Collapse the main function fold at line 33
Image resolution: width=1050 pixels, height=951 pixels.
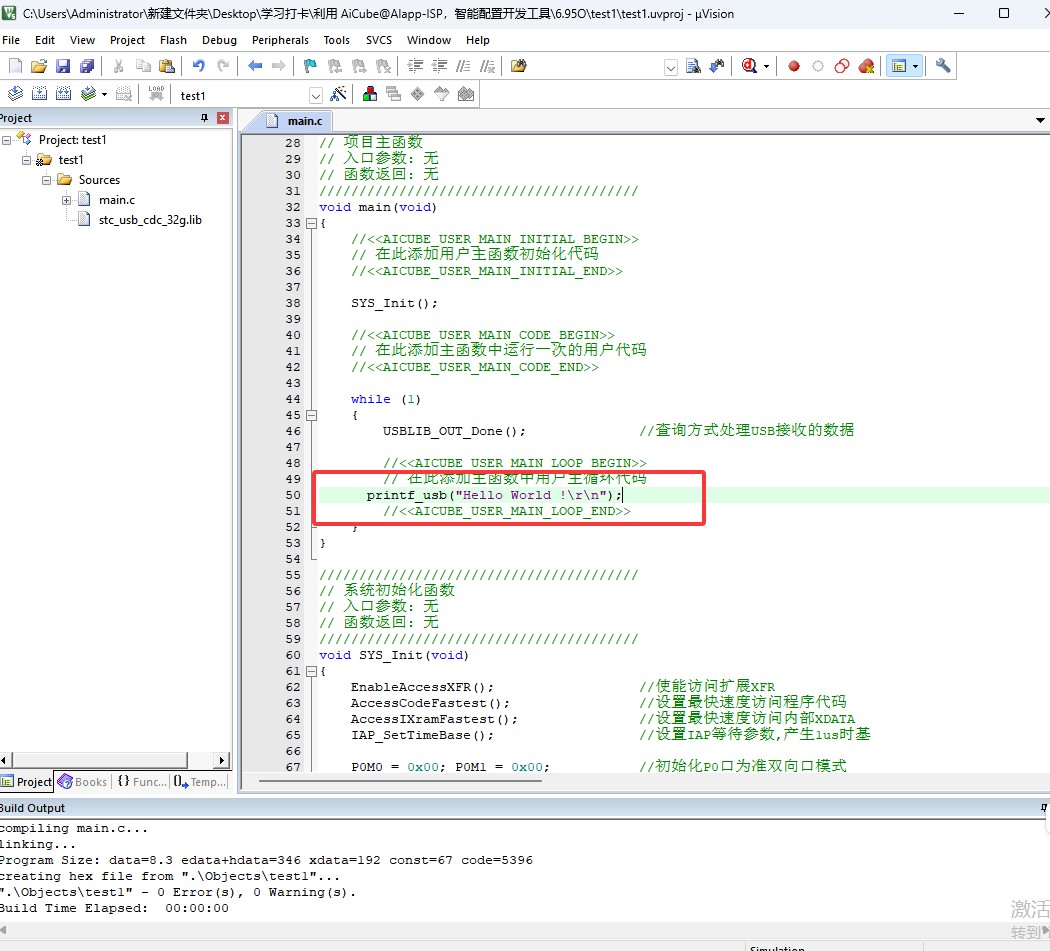click(311, 223)
